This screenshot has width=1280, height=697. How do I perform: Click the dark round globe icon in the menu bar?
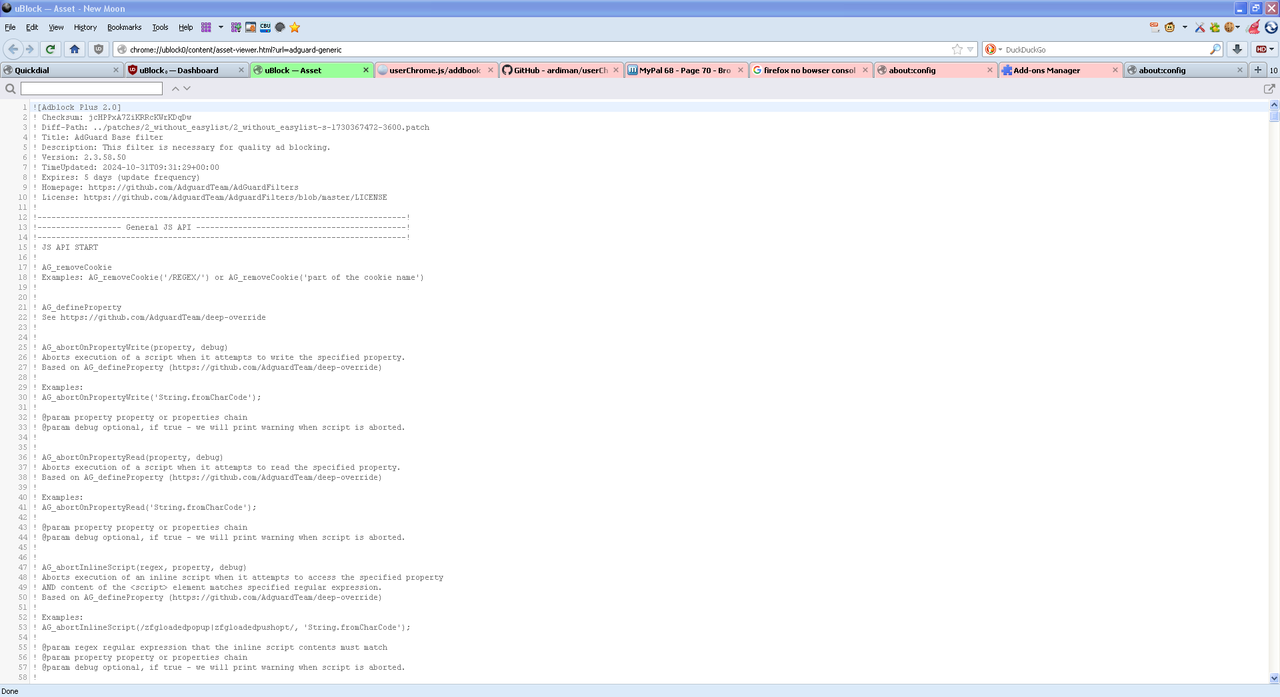point(280,27)
